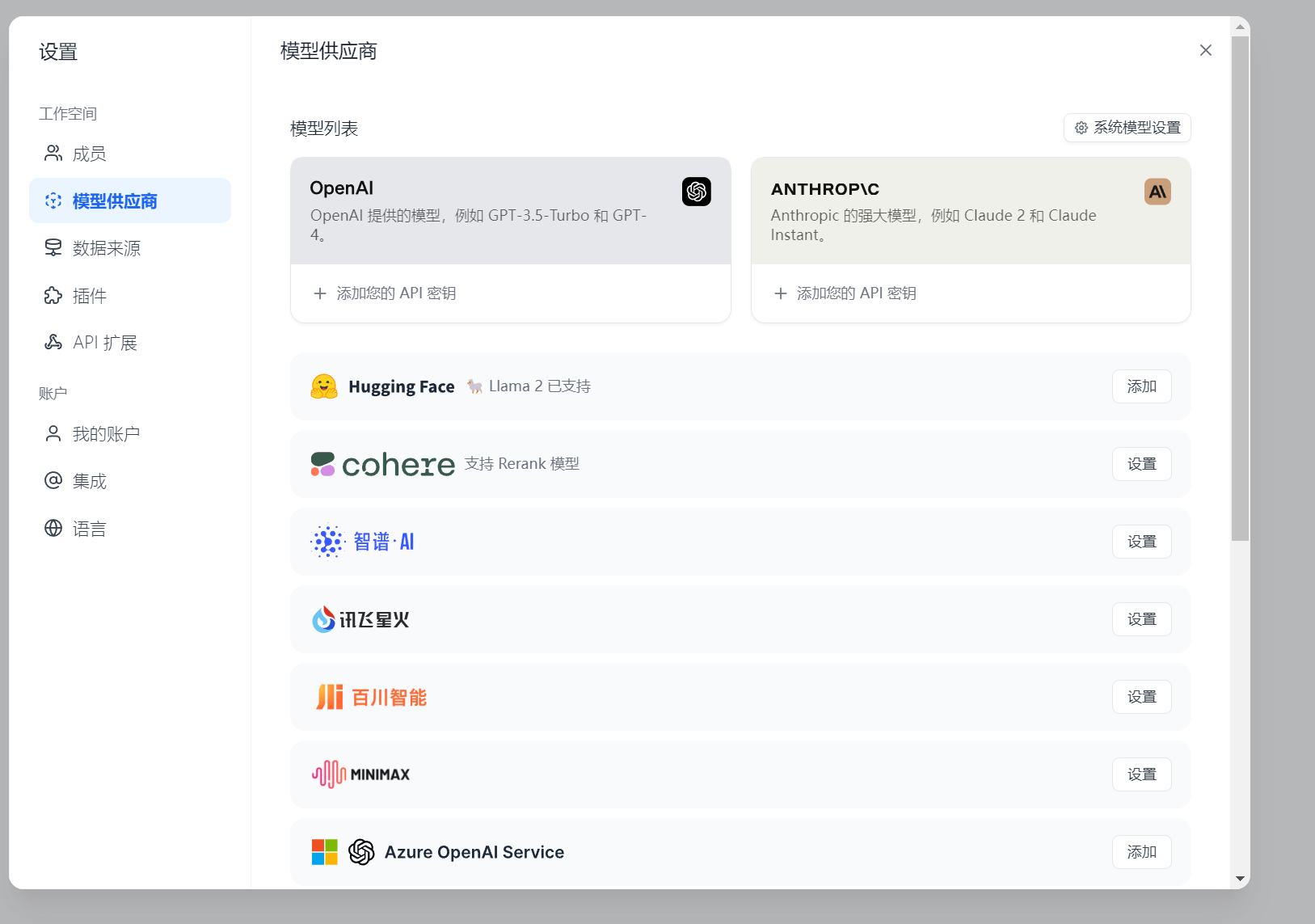Click the Anthropic Claude 2 description text
This screenshot has height=924, width=1315.
click(x=934, y=225)
